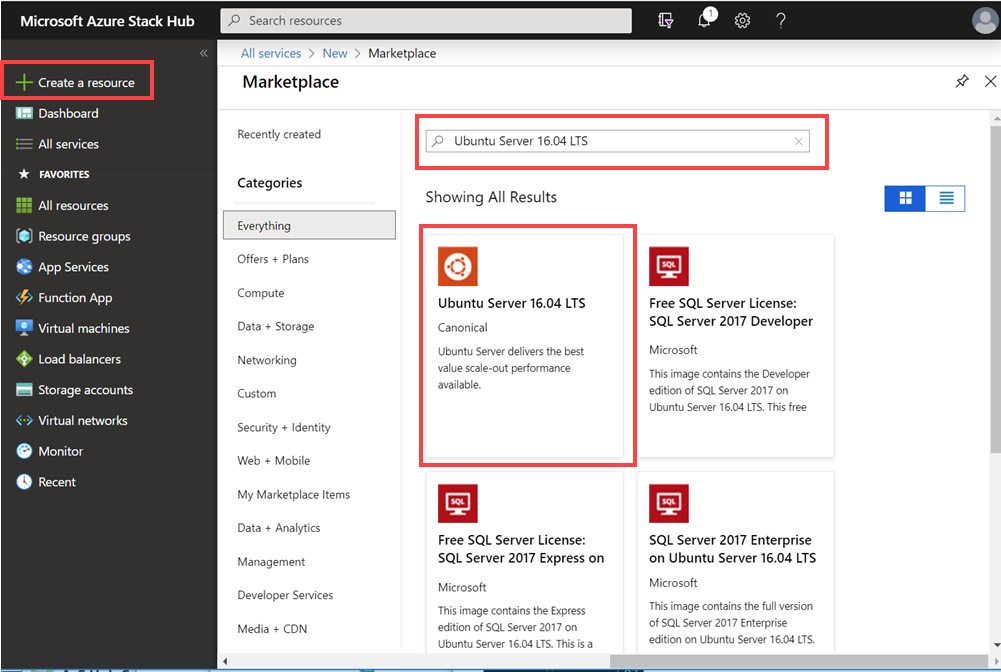
Task: Click Create a resource
Action: pyautogui.click(x=78, y=80)
